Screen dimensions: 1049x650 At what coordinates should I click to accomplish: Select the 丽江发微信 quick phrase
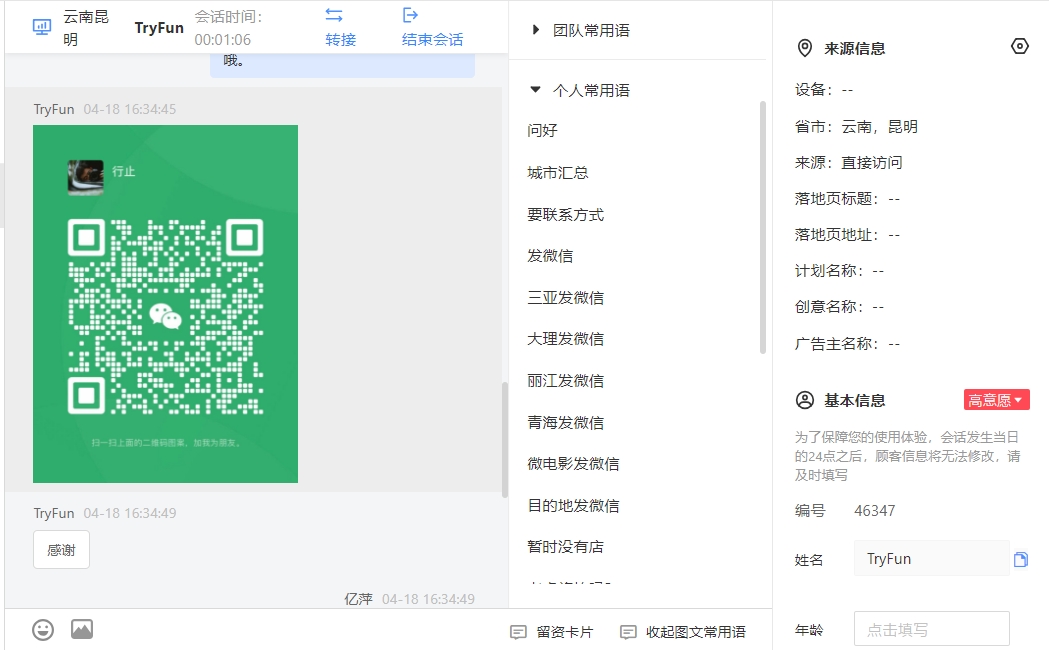565,381
